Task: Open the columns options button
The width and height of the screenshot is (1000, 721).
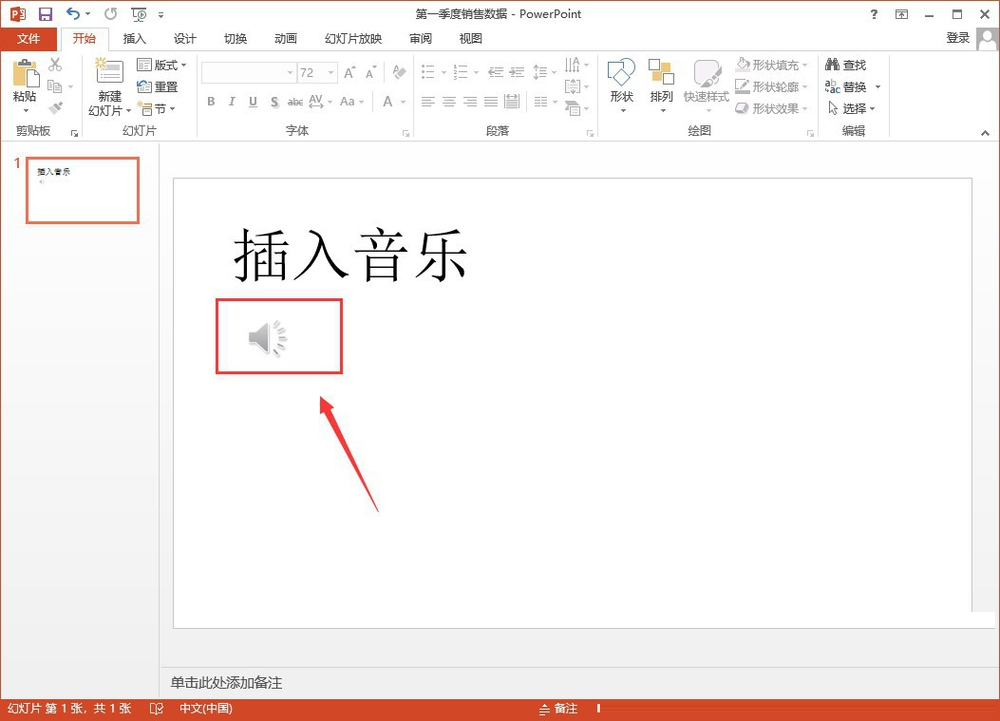Action: click(545, 101)
